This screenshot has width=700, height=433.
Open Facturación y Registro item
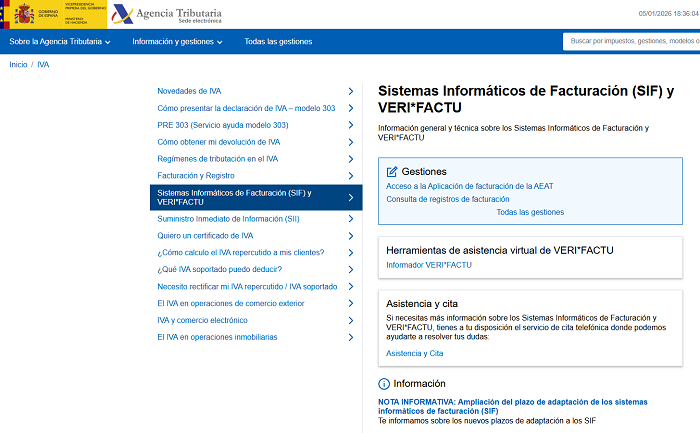coord(196,175)
